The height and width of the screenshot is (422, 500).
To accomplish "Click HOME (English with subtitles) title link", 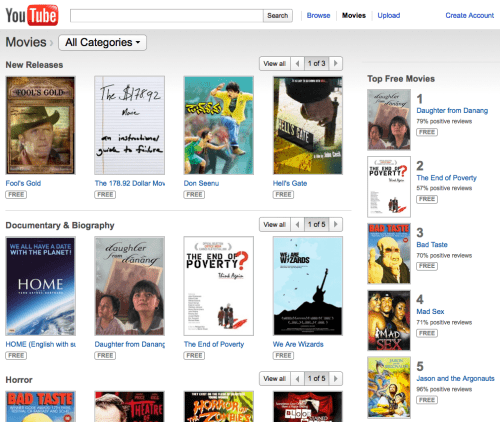I will point(41,344).
